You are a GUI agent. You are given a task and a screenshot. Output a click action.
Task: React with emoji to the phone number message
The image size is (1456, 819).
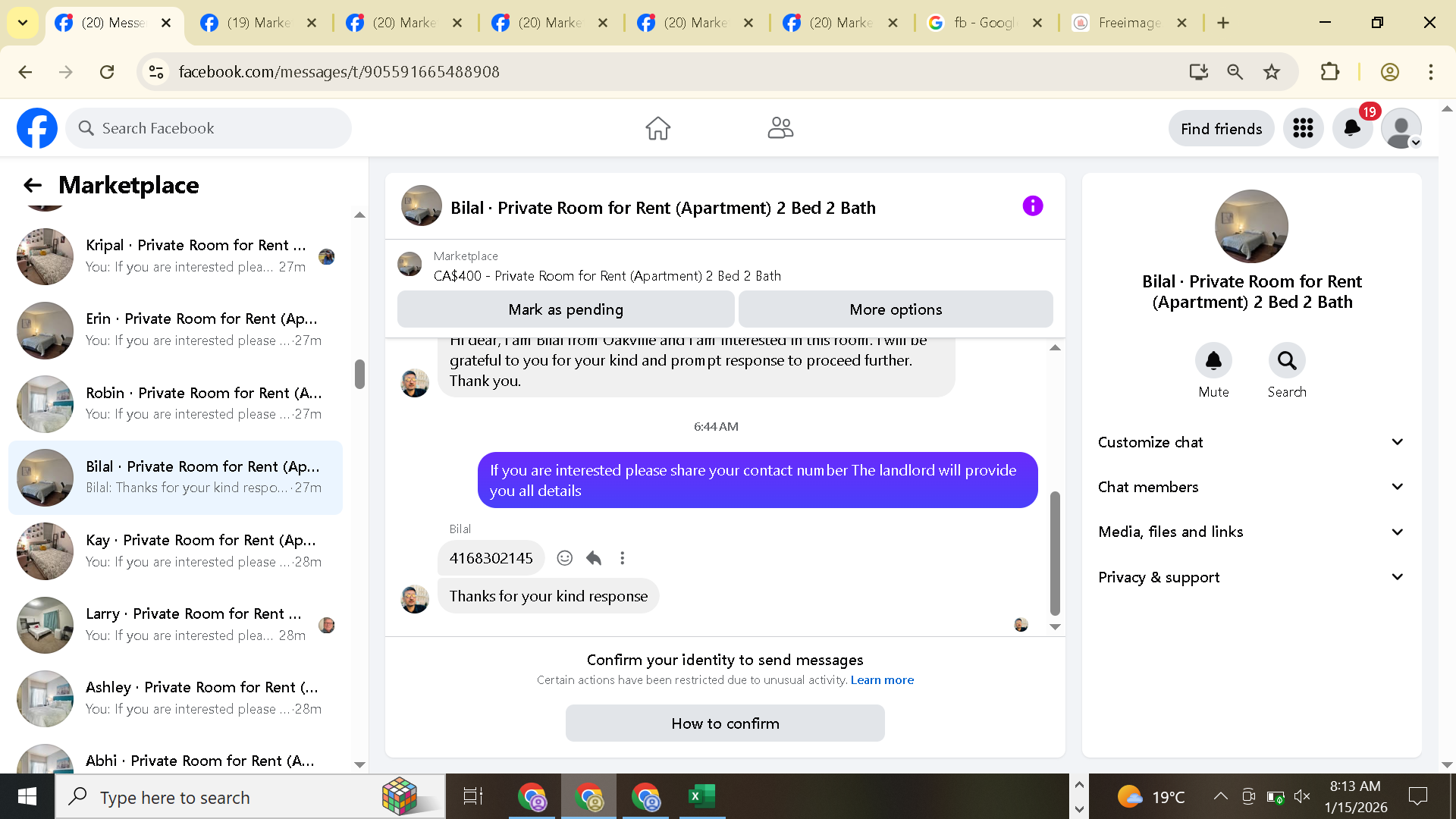[564, 558]
